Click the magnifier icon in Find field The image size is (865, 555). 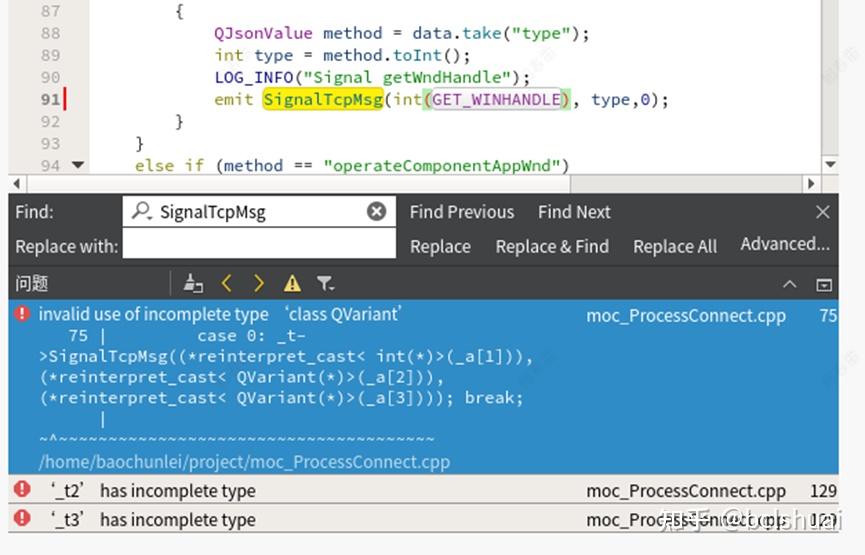(143, 211)
